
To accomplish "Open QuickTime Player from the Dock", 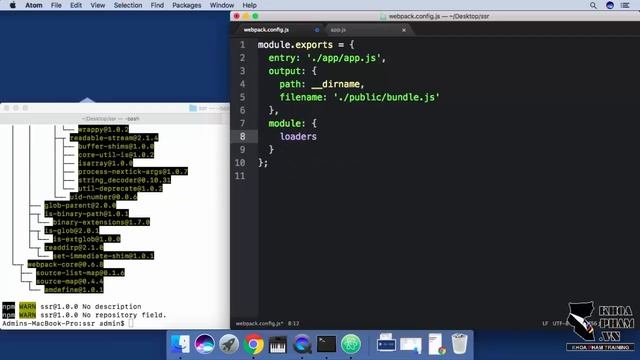I will [x=302, y=344].
